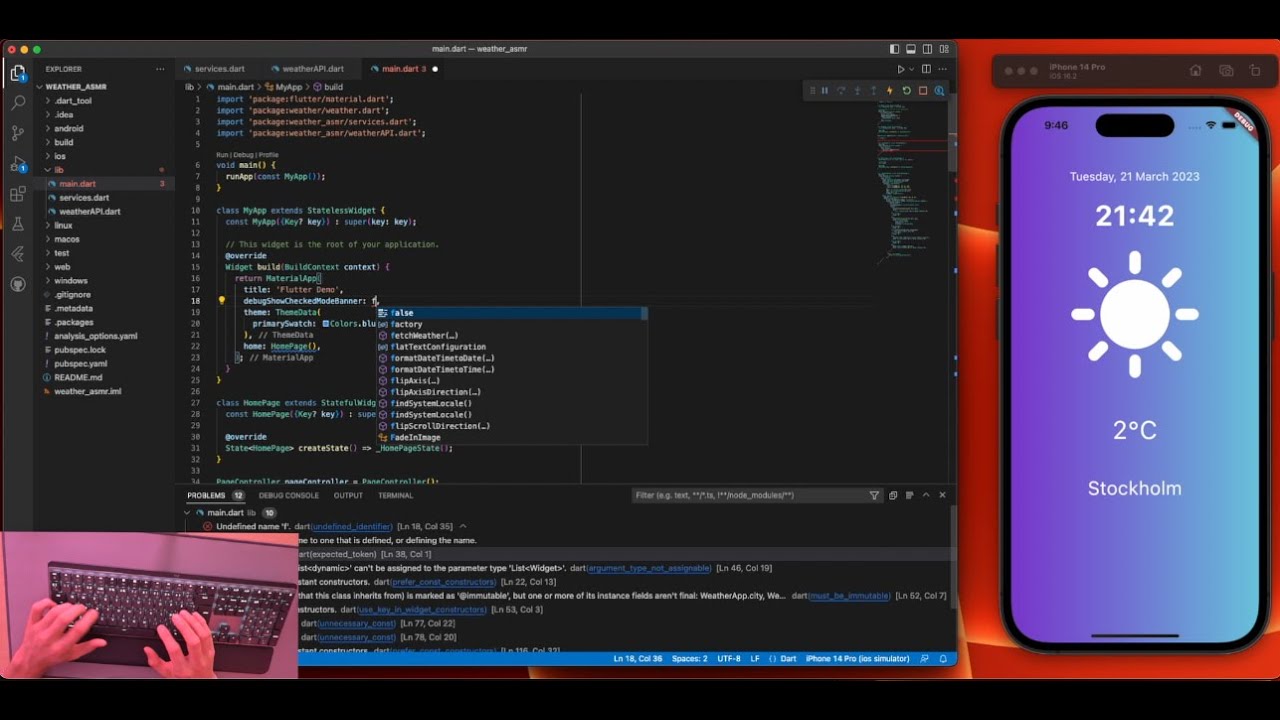The image size is (1280, 720).
Task: Click the Explorer more actions ellipsis
Action: pyautogui.click(x=160, y=69)
